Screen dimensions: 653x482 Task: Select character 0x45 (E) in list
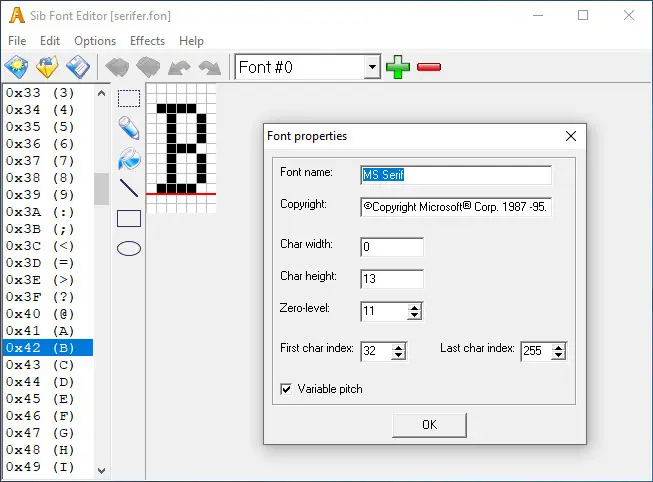tap(47, 399)
